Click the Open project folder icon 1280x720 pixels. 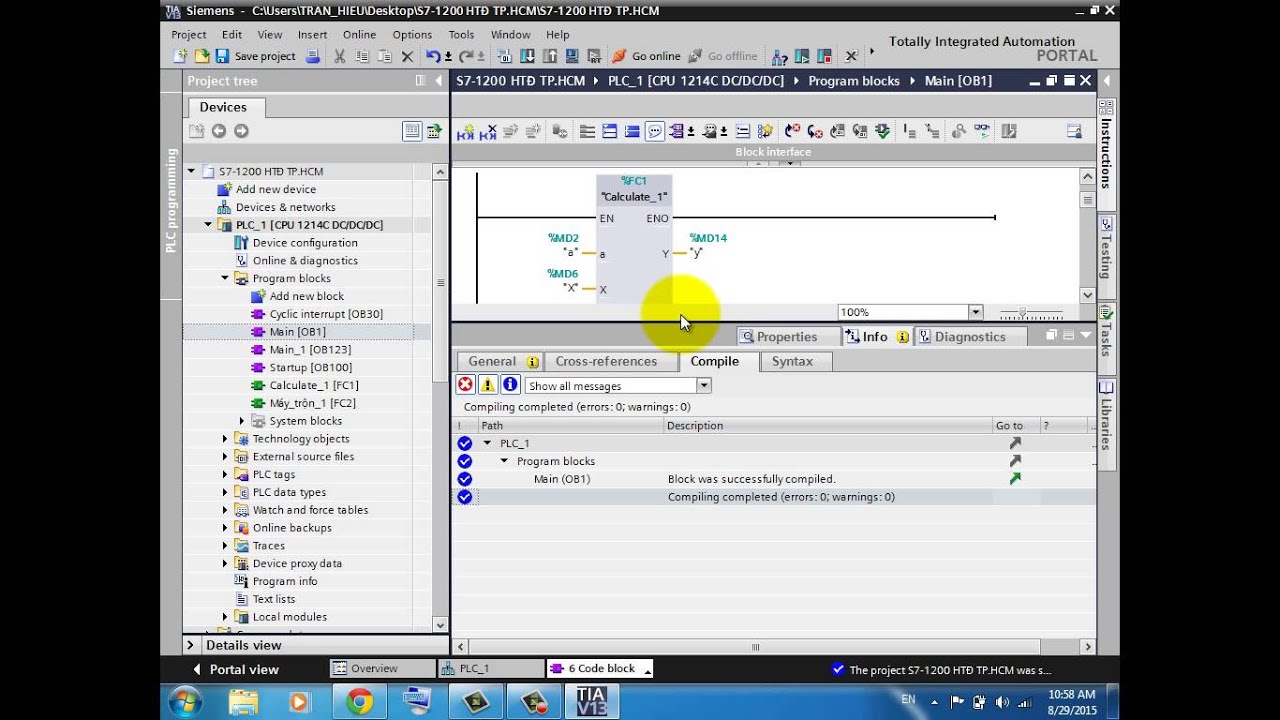[x=201, y=56]
